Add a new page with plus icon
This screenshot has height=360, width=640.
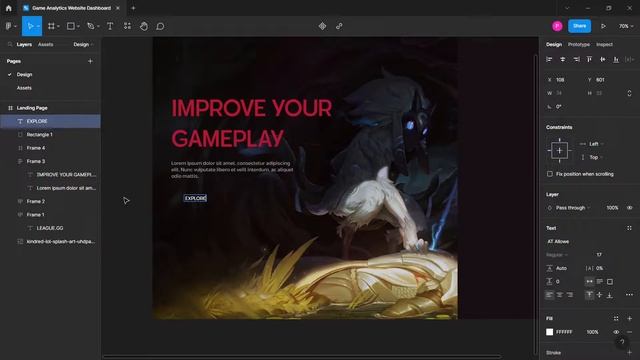pyautogui.click(x=90, y=61)
